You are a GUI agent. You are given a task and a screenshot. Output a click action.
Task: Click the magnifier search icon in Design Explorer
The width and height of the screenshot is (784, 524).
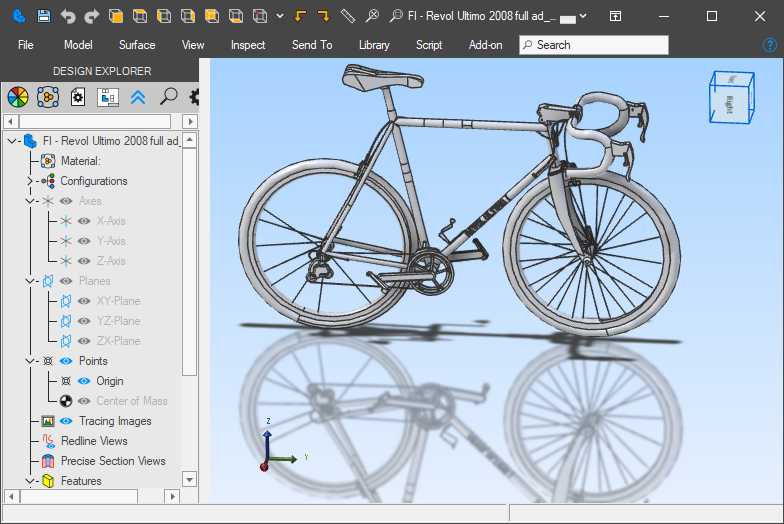coord(168,97)
